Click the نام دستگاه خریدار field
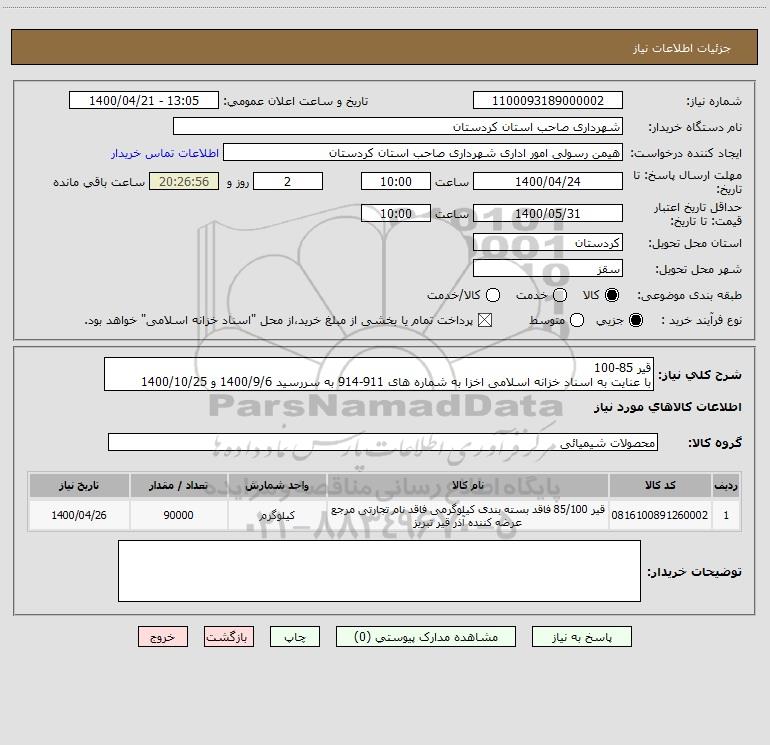 pyautogui.click(x=398, y=126)
